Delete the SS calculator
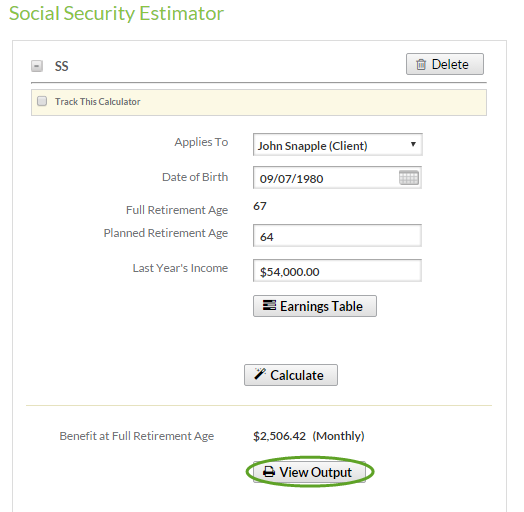The height and width of the screenshot is (512, 524). tap(445, 64)
